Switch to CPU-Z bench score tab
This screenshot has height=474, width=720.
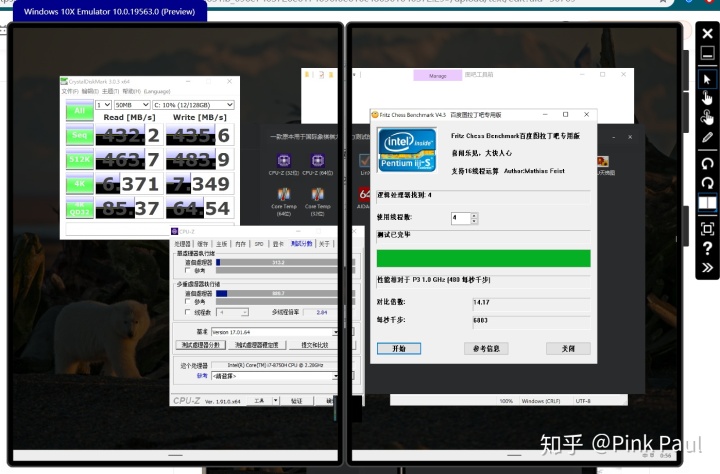(302, 244)
